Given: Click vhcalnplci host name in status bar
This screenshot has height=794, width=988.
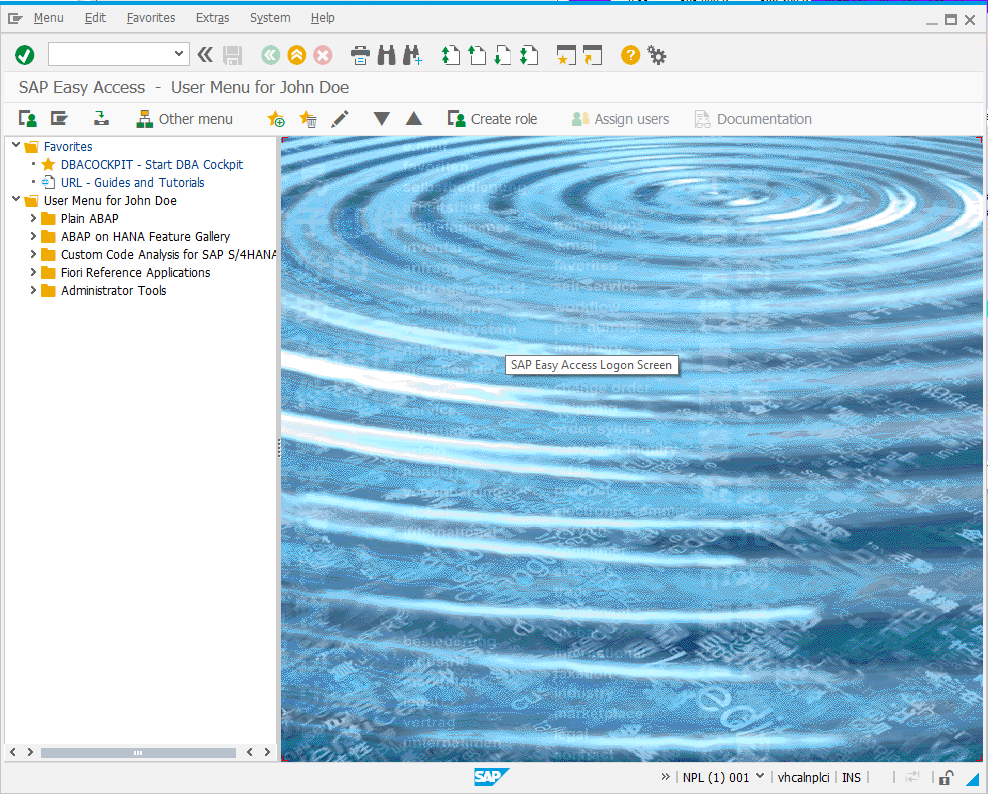Looking at the screenshot, I should (803, 777).
